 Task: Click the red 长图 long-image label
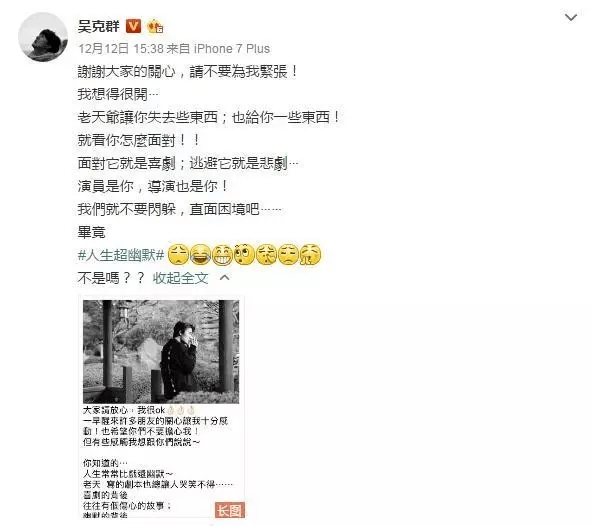pyautogui.click(x=230, y=510)
